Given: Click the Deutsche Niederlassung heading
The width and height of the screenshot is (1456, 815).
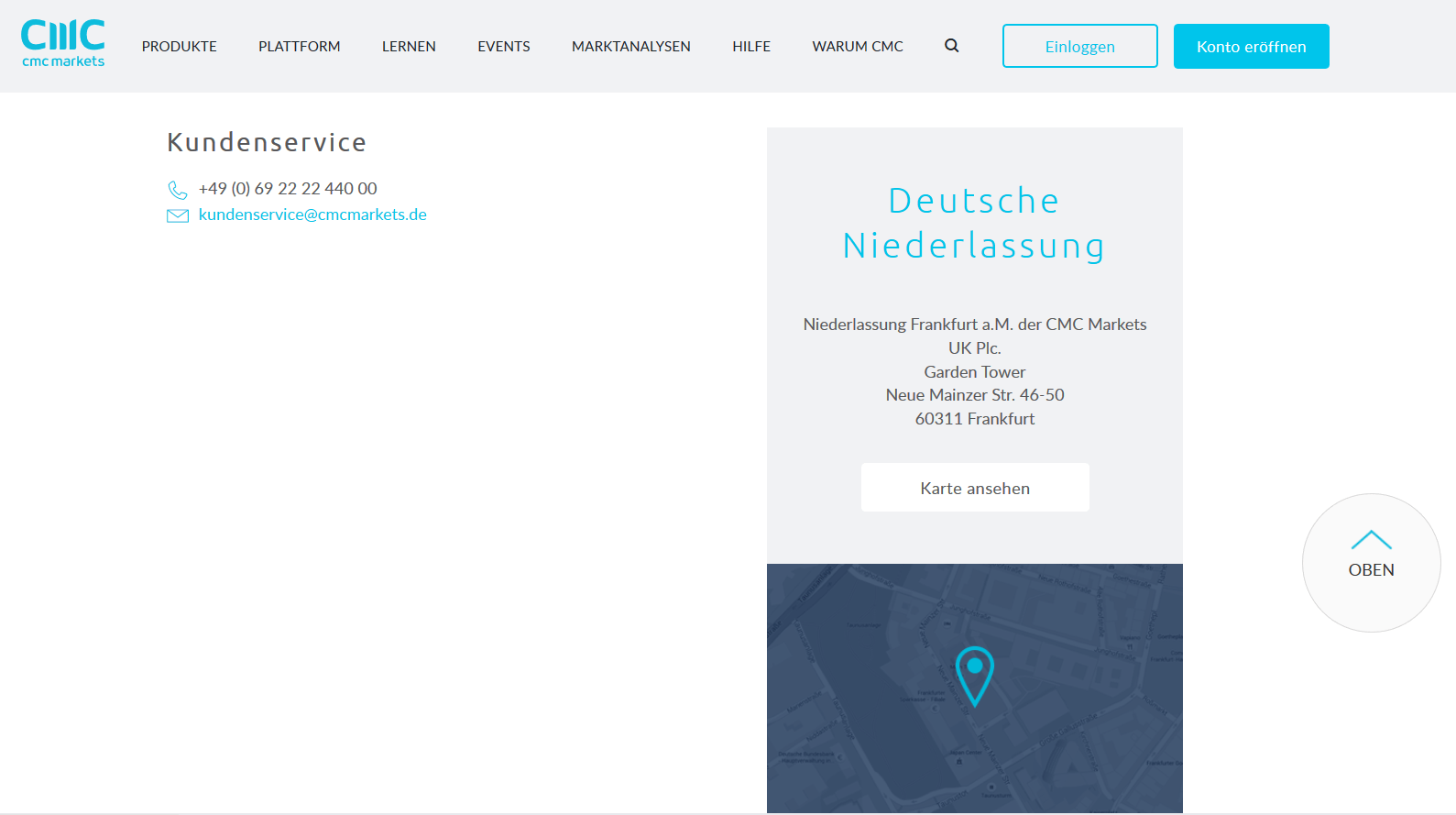Looking at the screenshot, I should click(975, 223).
